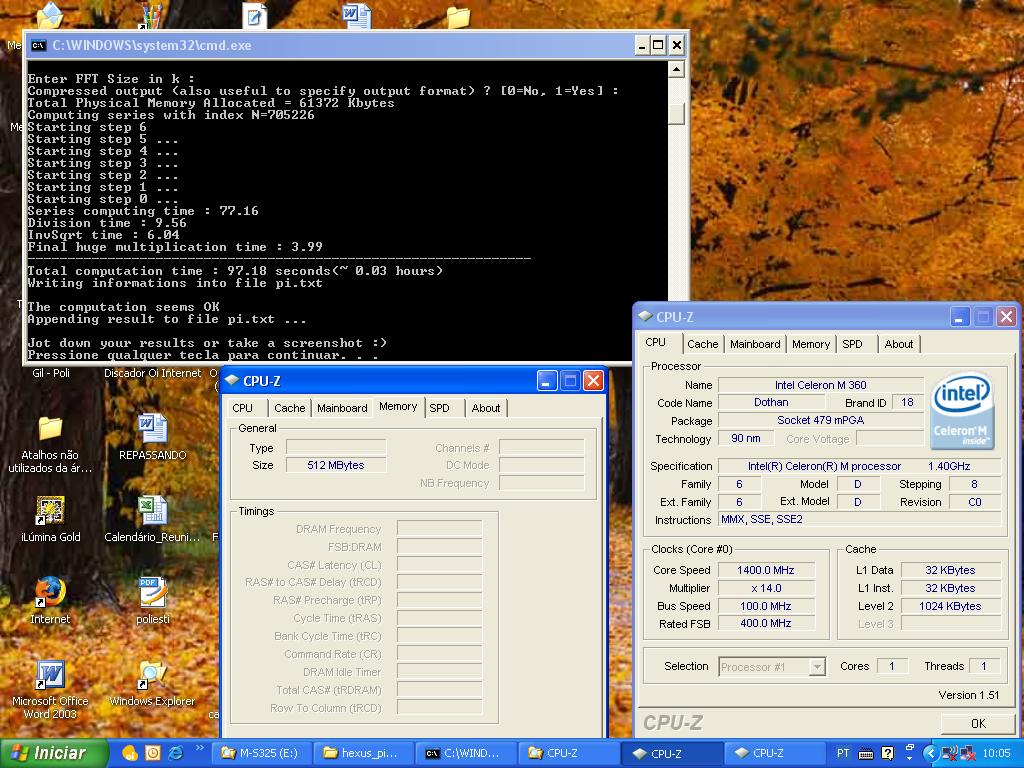
Task: Click the Dothan code name value
Action: pos(771,403)
